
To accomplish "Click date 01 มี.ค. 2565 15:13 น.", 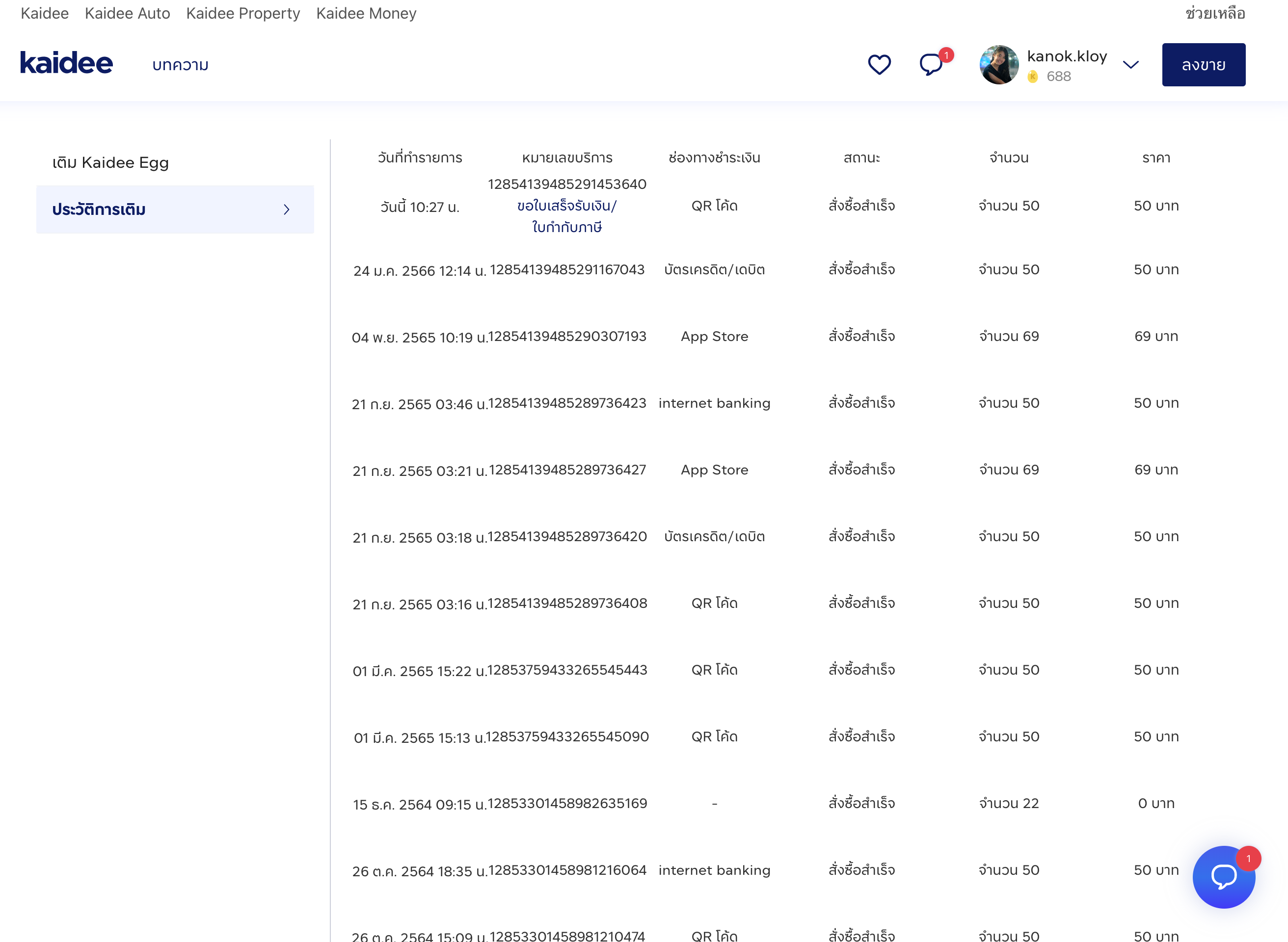I will pos(420,738).
